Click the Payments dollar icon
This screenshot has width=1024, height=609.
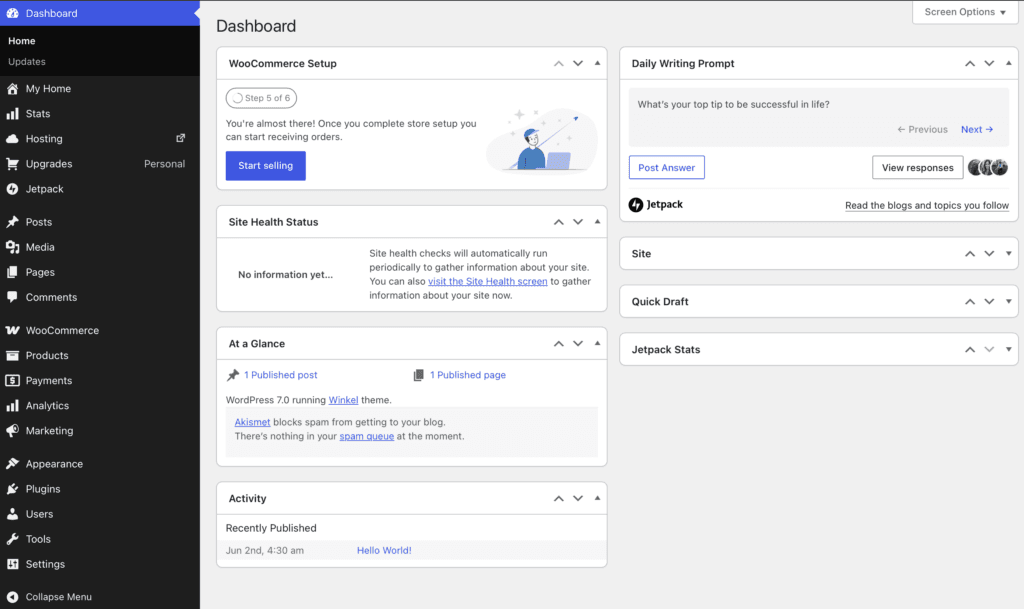[x=12, y=381]
